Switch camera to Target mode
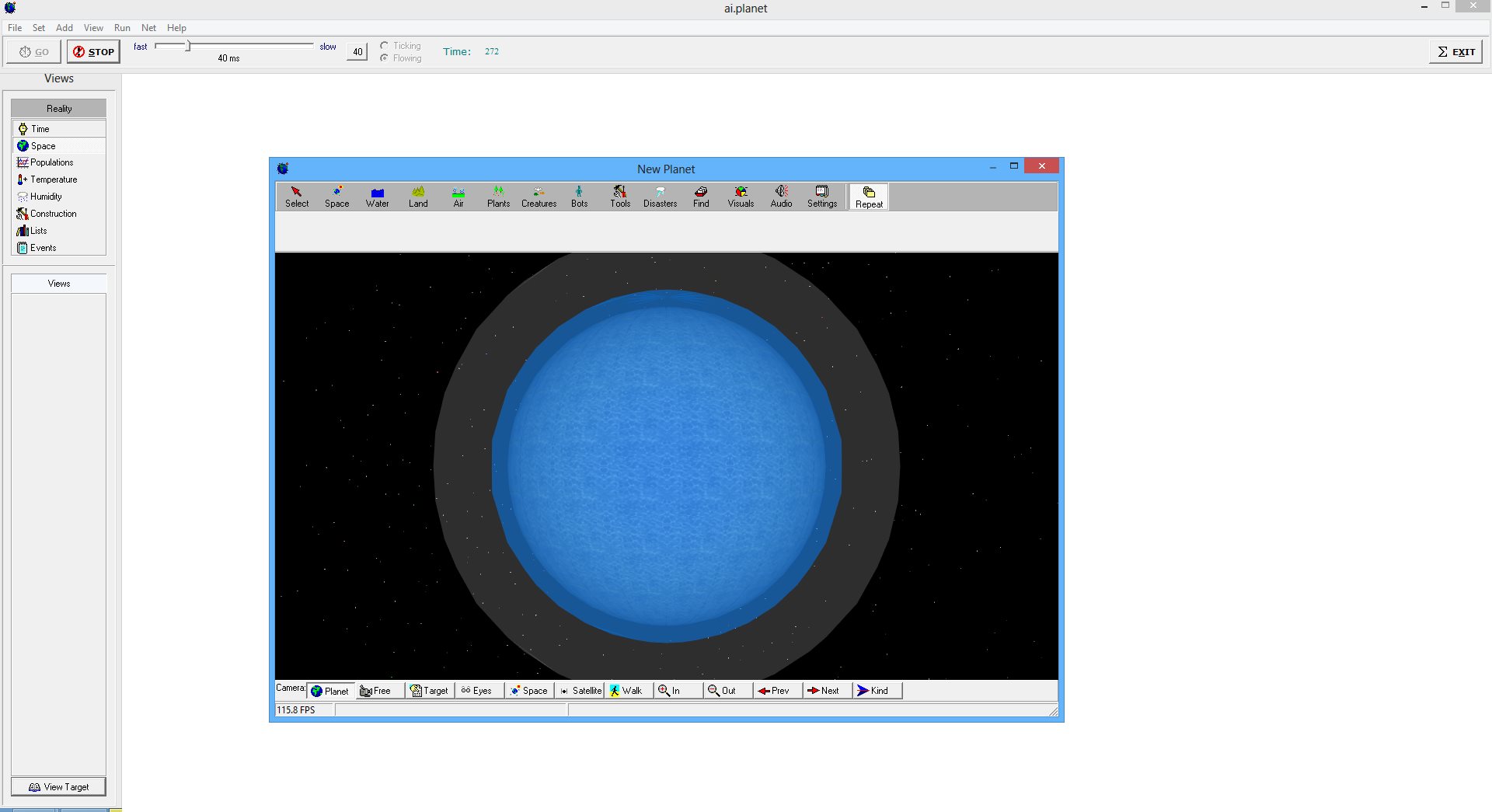 click(430, 691)
